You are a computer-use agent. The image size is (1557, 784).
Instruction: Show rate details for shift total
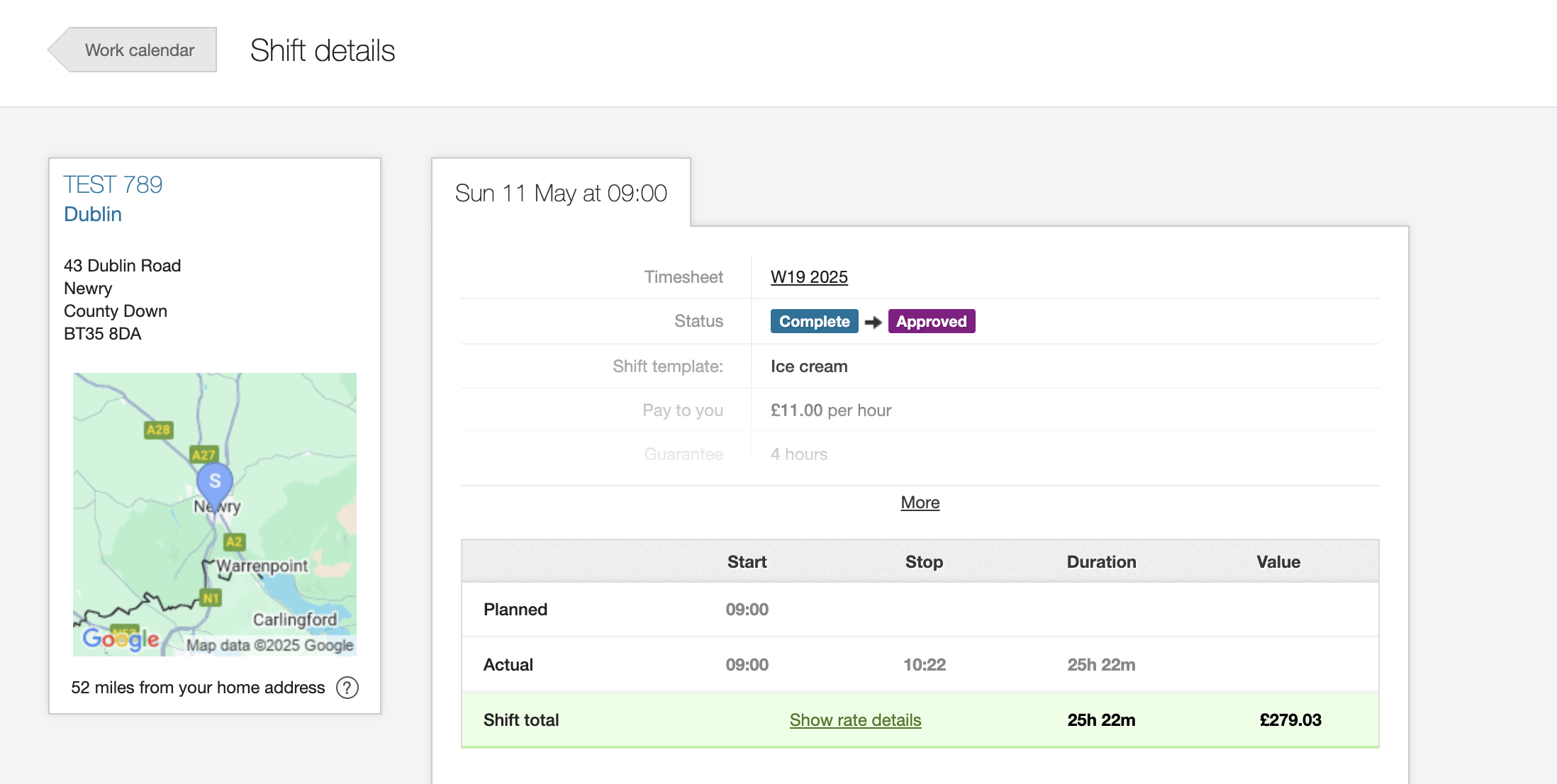point(855,720)
